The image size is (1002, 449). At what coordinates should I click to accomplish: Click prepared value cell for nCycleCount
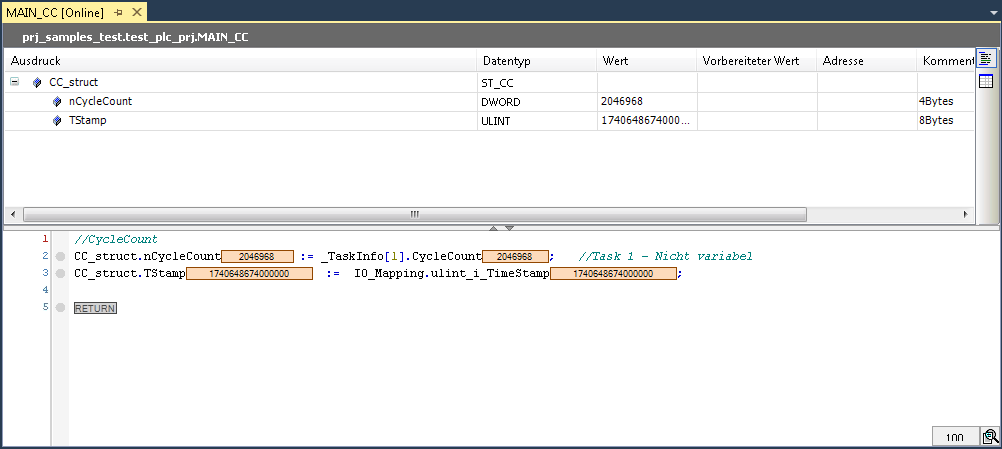[x=757, y=102]
